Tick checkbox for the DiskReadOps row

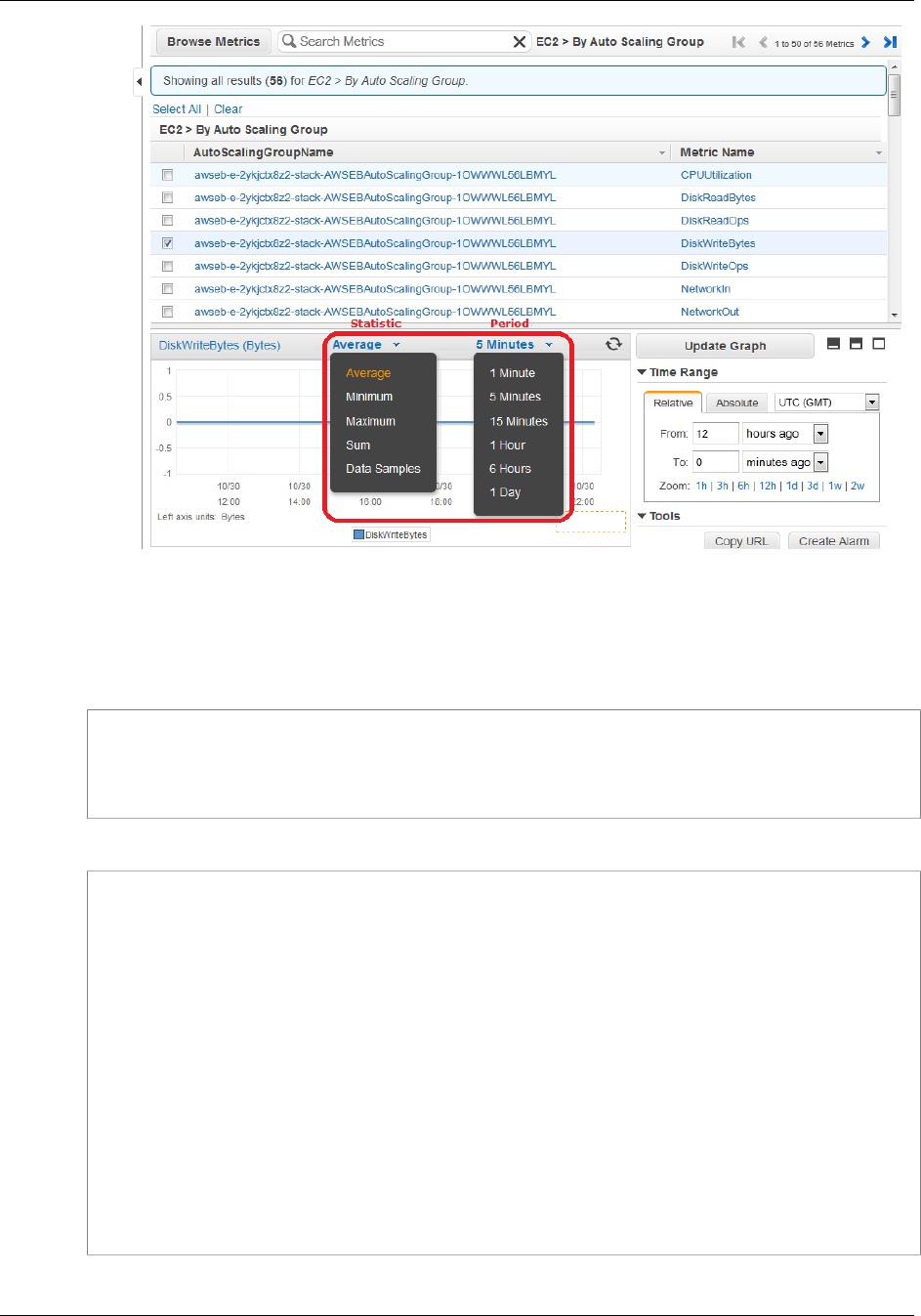point(168,221)
